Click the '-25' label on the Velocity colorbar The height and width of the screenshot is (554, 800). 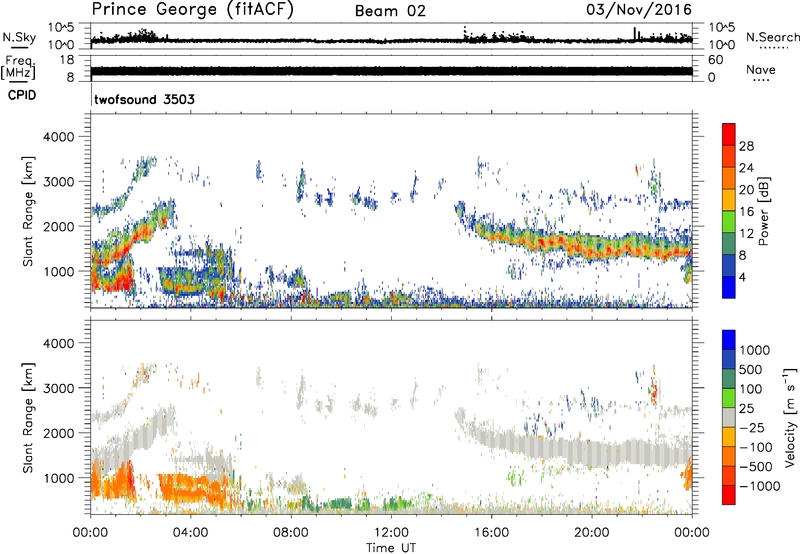coord(751,428)
